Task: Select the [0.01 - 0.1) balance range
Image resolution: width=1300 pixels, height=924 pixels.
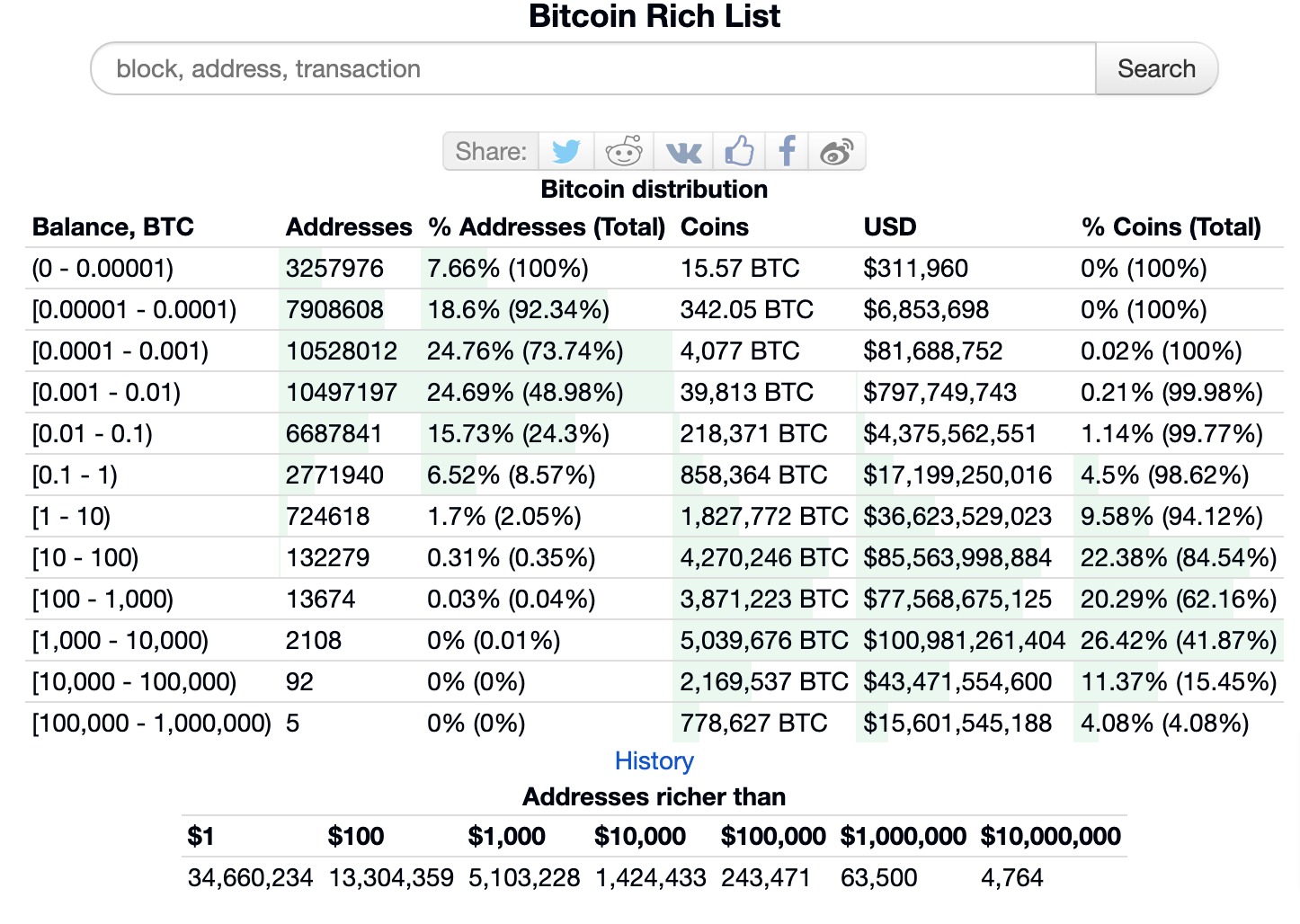Action: tap(92, 433)
